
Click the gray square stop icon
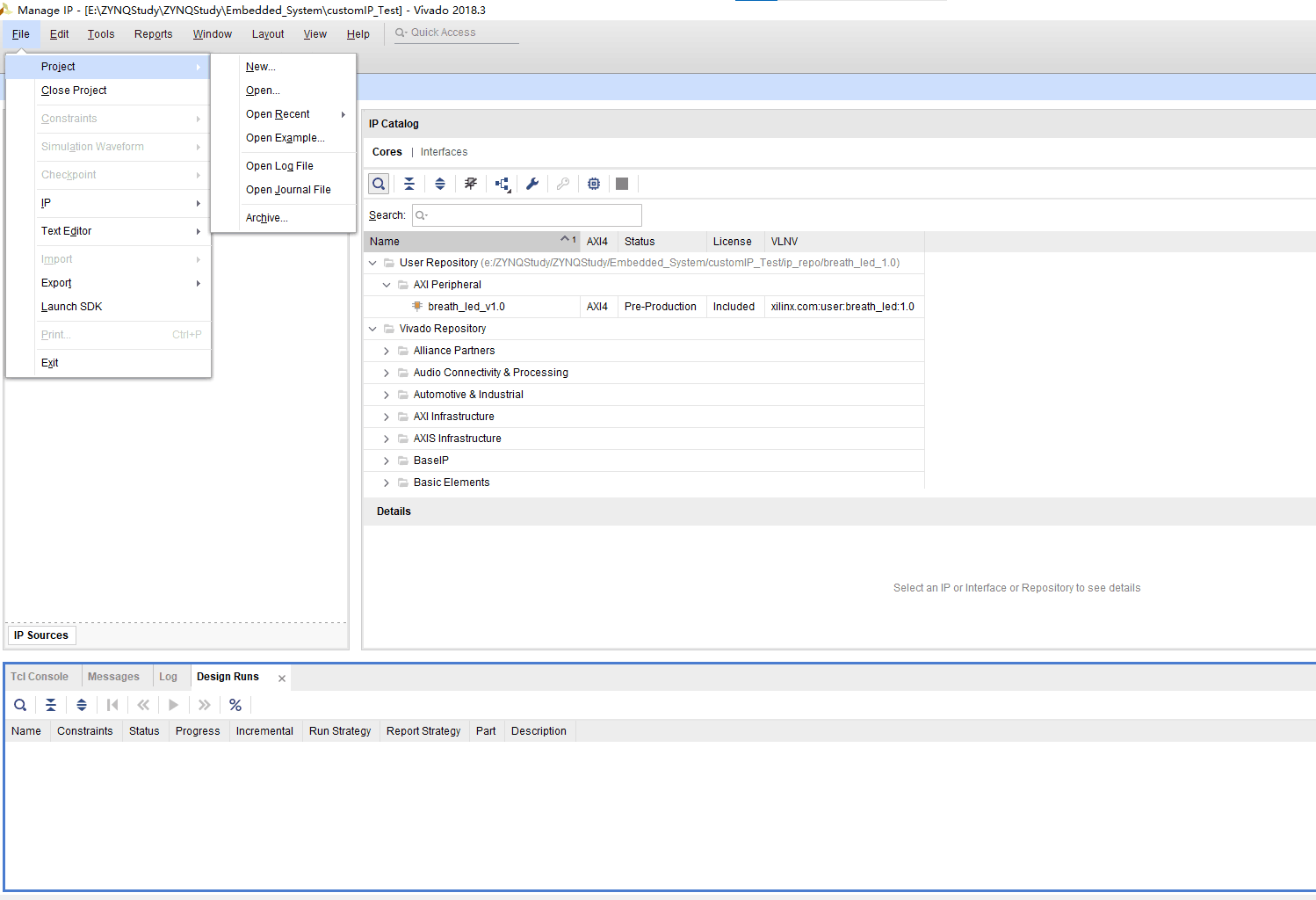622,184
